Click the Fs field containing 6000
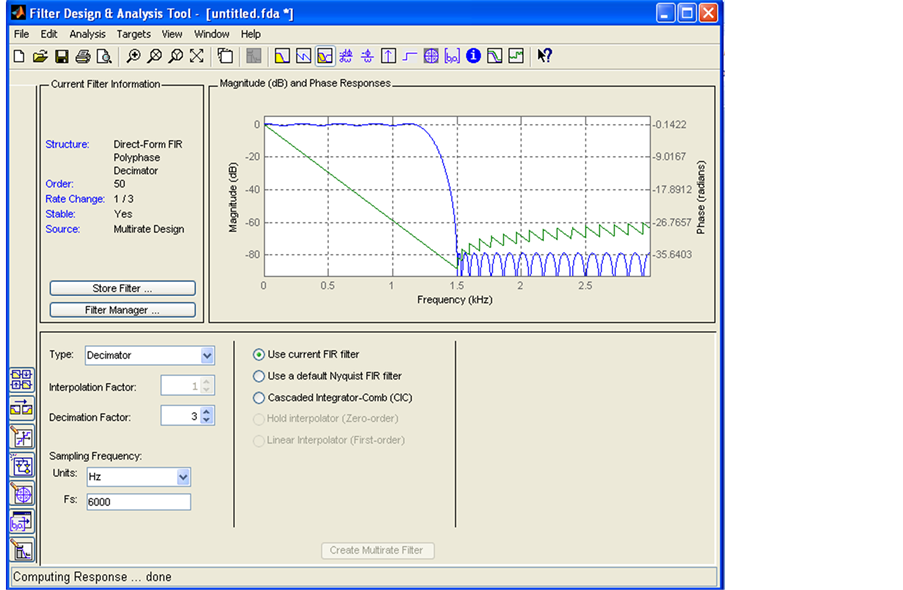Image resolution: width=903 pixels, height=590 pixels. [x=139, y=502]
